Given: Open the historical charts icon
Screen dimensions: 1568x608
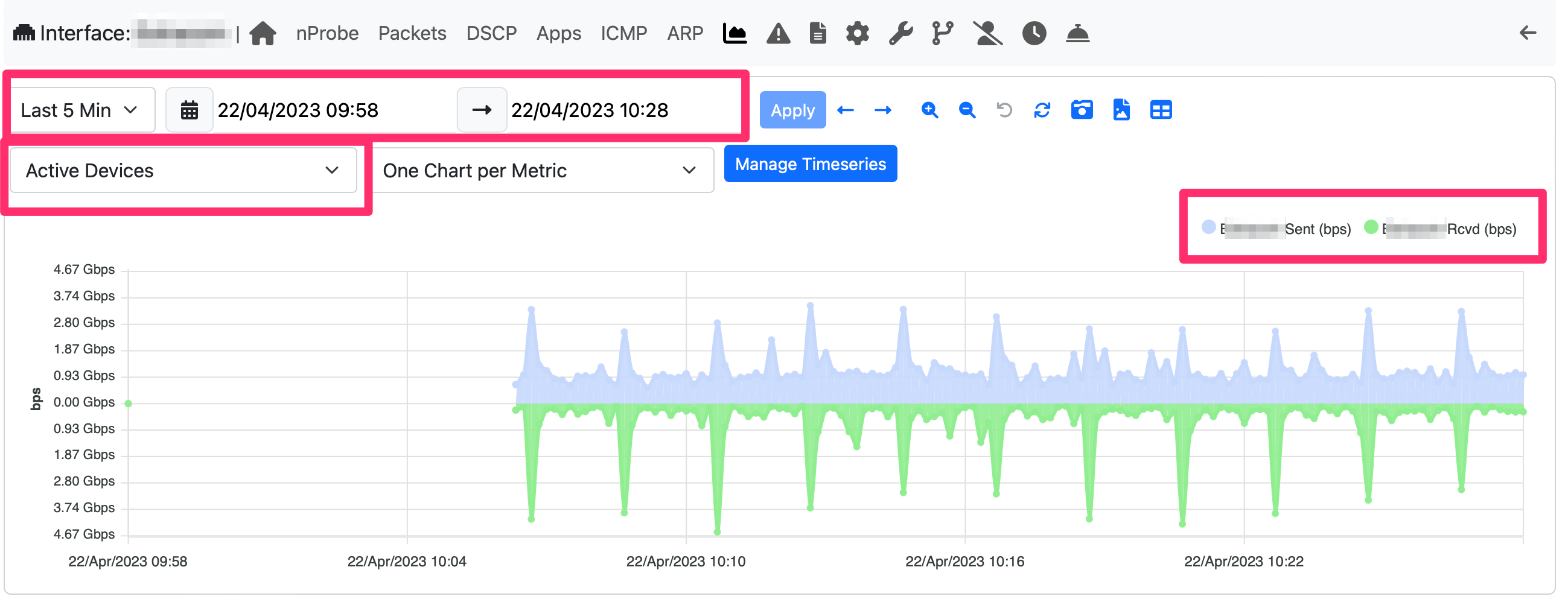Looking at the screenshot, I should pyautogui.click(x=734, y=33).
